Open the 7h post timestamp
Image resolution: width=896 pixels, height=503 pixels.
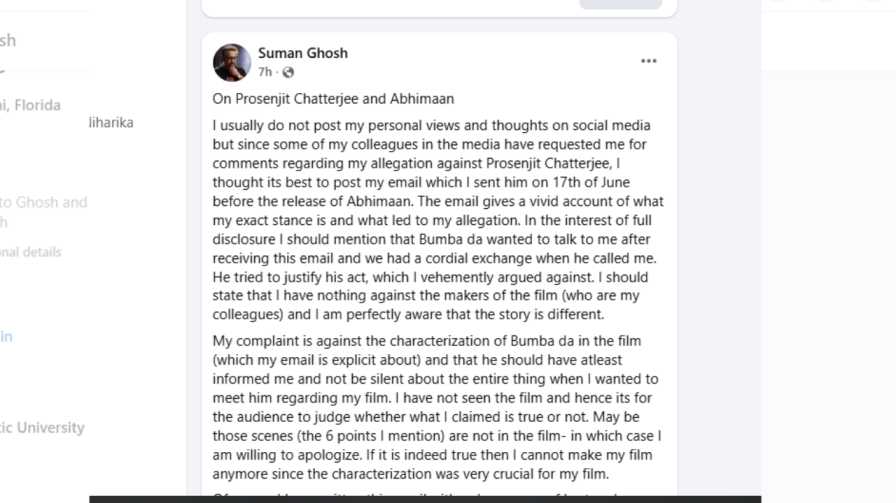point(265,72)
